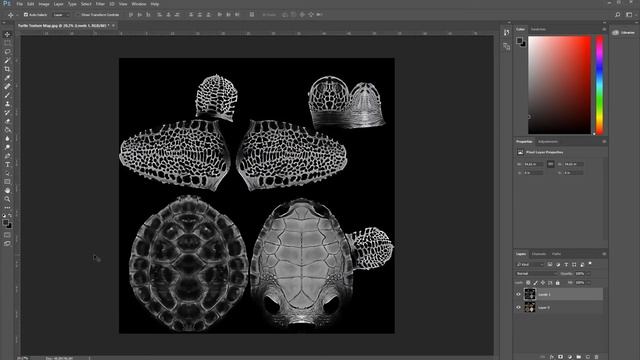The height and width of the screenshot is (360, 640).
Task: Open the layer filter Kind dropdown
Action: pyautogui.click(x=530, y=264)
